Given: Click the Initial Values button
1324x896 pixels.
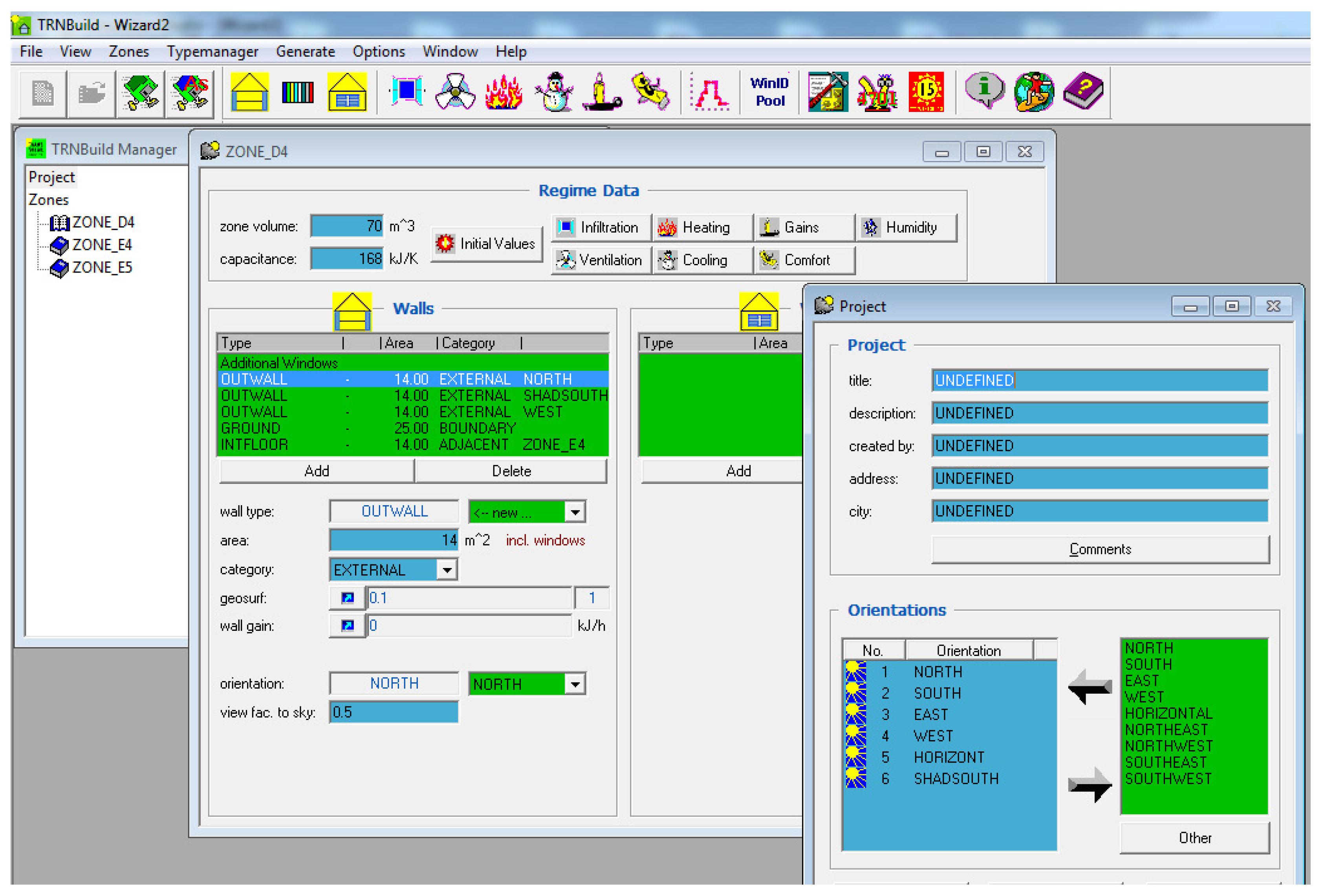Looking at the screenshot, I should (487, 244).
